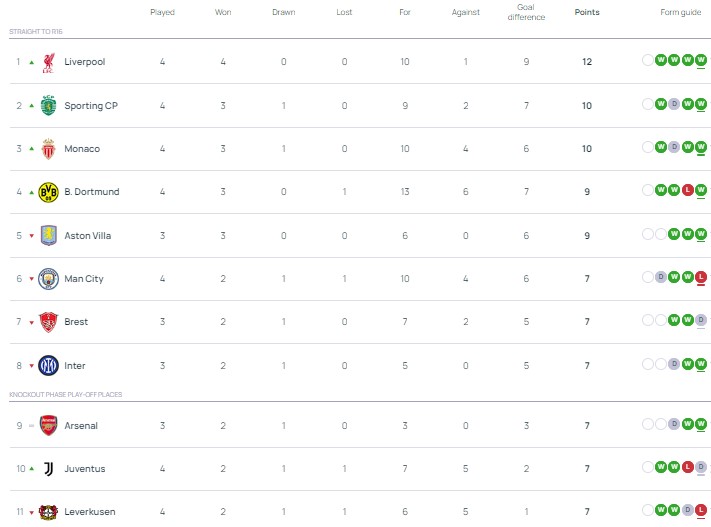
Task: Click the Sporting CP club crest
Action: coord(48,105)
